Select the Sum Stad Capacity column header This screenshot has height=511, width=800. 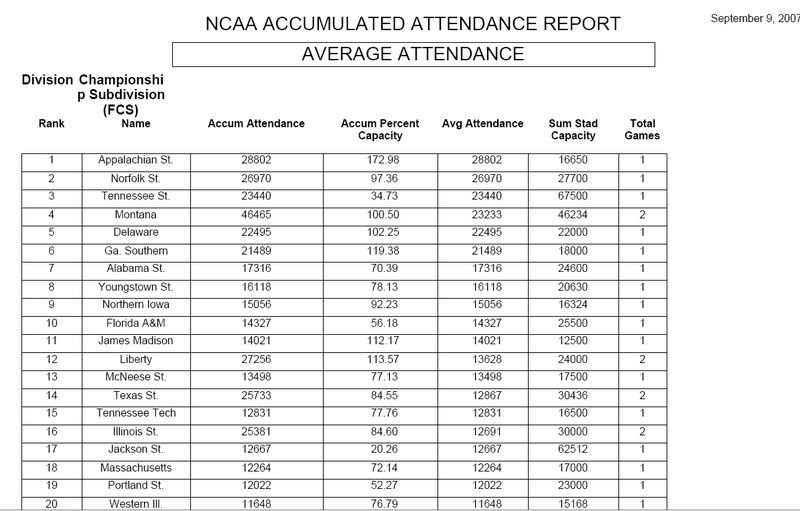pyautogui.click(x=573, y=130)
